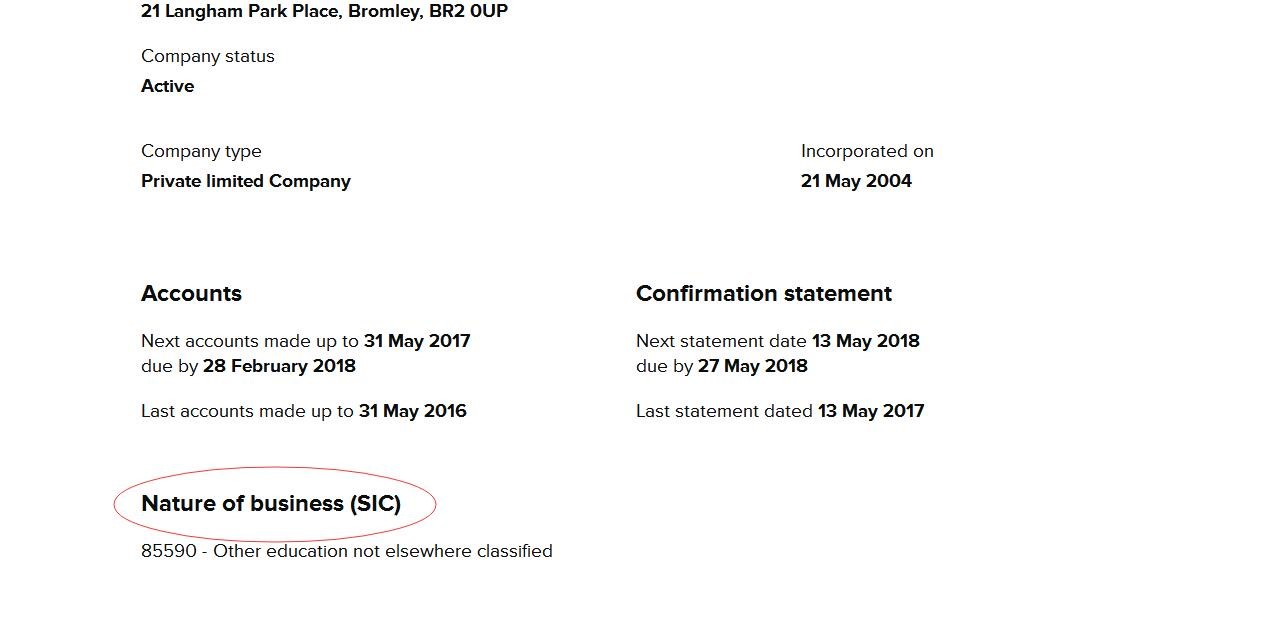
Task: Click the 31 May 2017 accounts date
Action: click(x=416, y=341)
